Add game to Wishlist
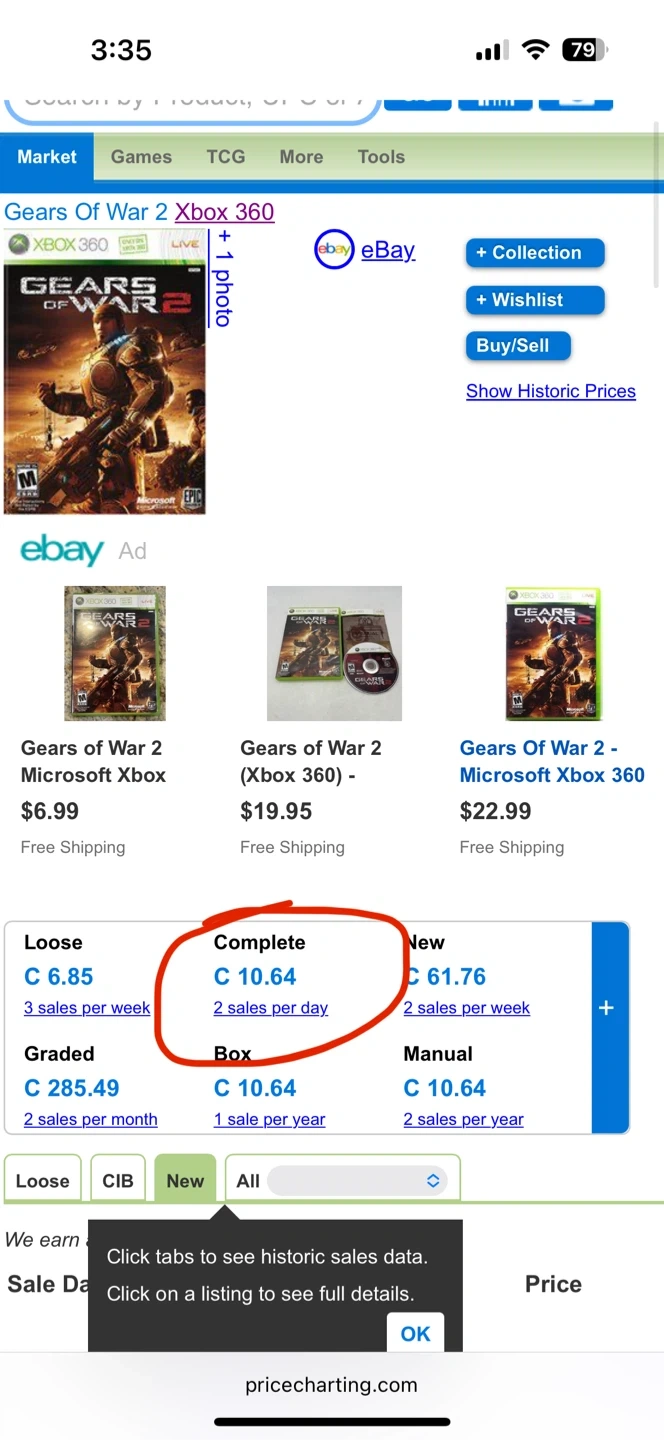 (x=535, y=300)
